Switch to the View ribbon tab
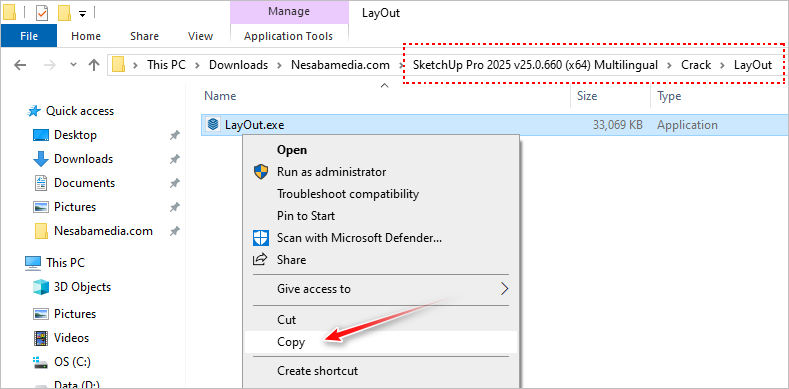This screenshot has height=389, width=789. (200, 36)
